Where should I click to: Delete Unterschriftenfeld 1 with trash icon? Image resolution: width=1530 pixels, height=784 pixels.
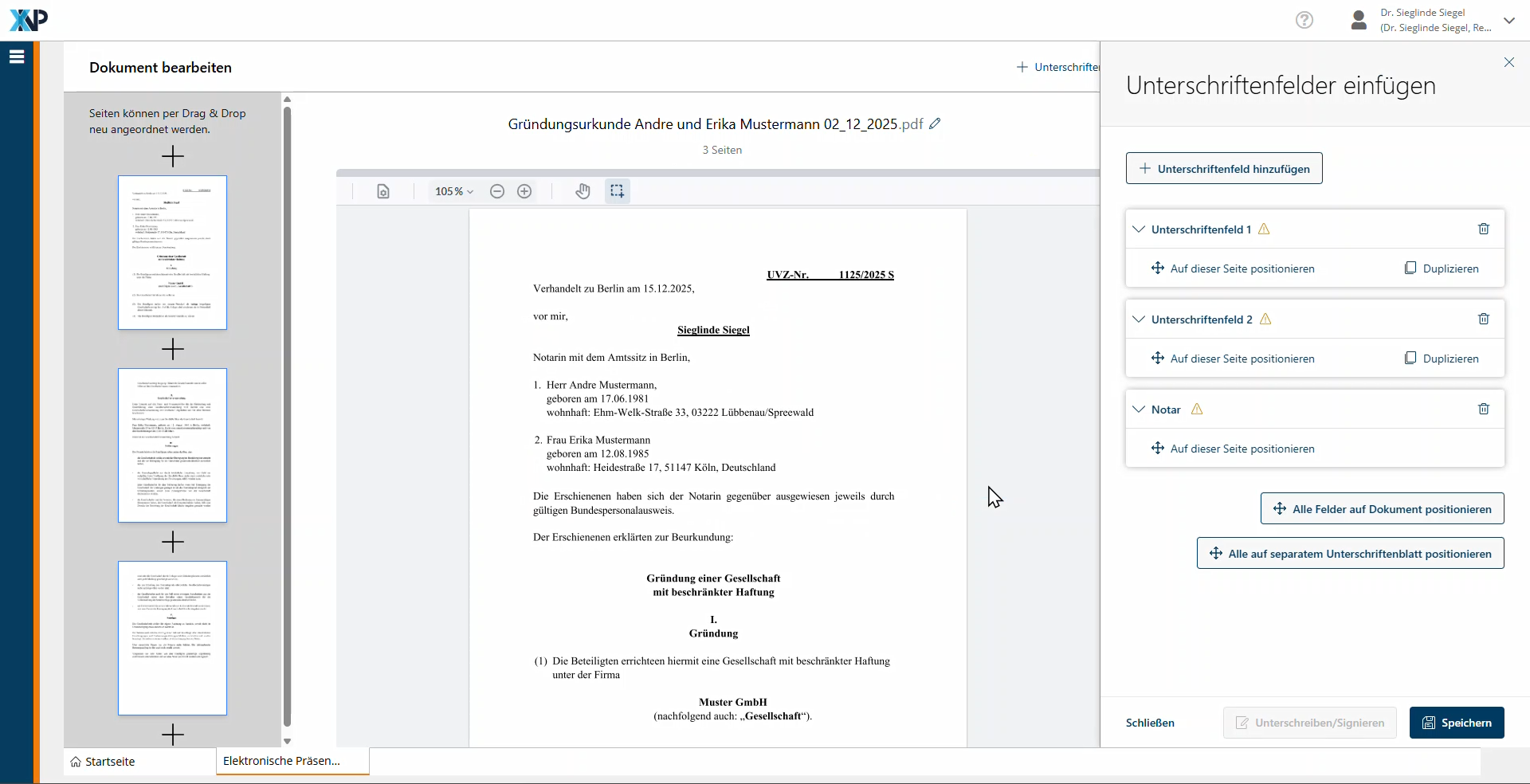click(x=1483, y=229)
